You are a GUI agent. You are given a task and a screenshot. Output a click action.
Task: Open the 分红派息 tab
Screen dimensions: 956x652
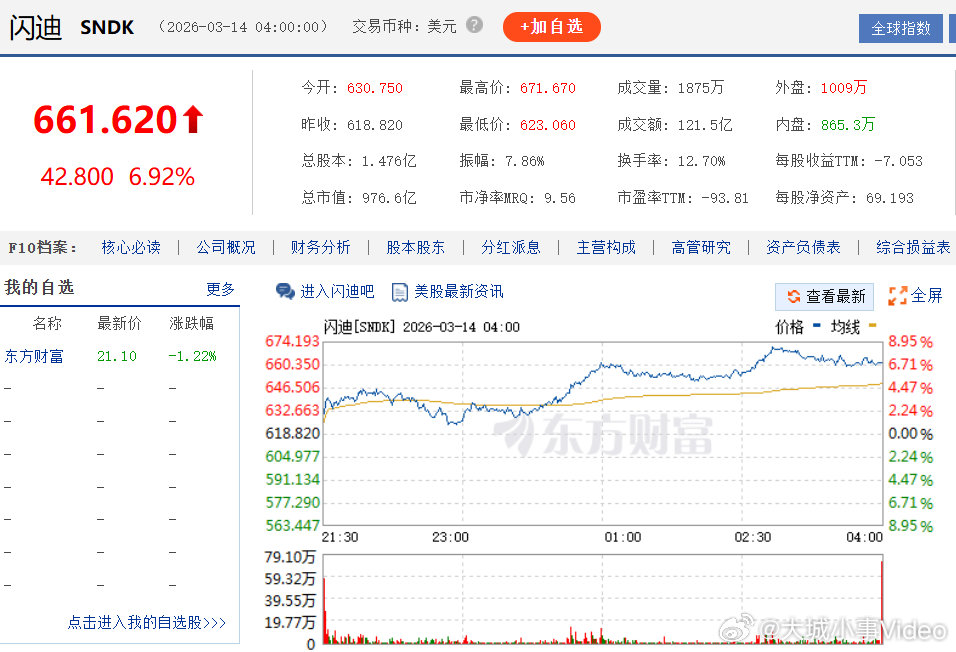coord(511,247)
